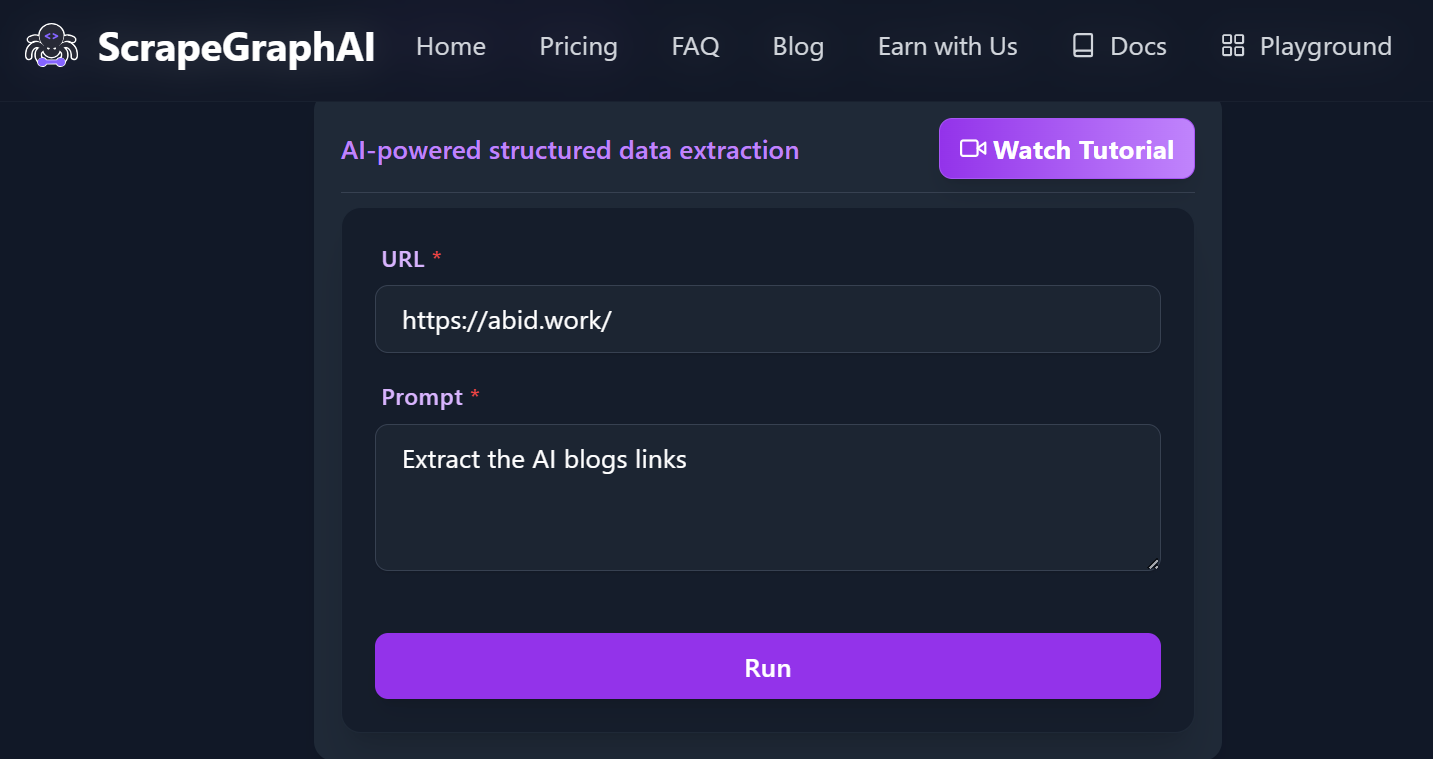The height and width of the screenshot is (759, 1433).
Task: Click the URL field label
Action: pos(403,259)
